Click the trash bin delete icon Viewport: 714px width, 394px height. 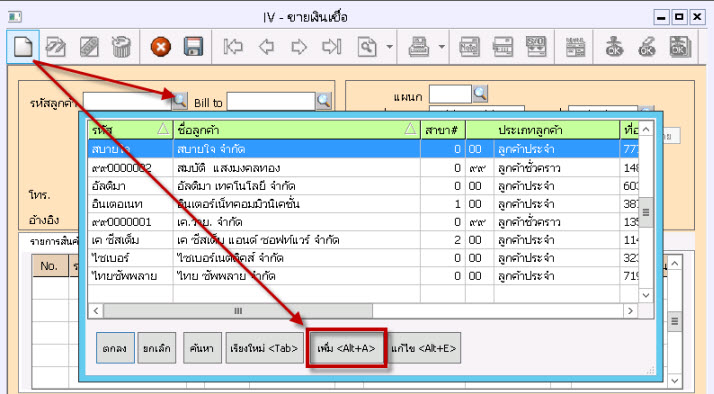121,46
